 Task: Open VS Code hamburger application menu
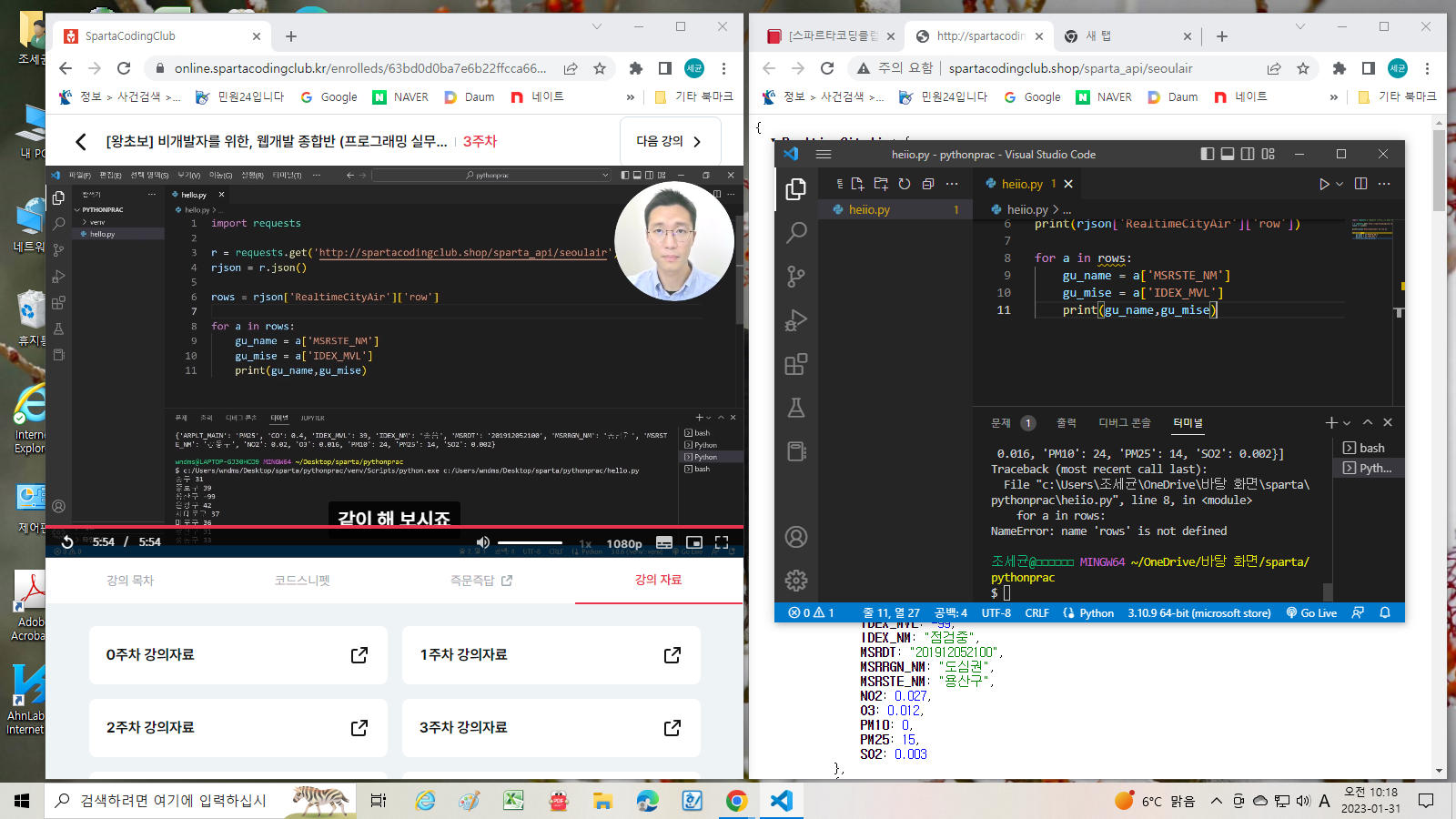click(x=824, y=155)
